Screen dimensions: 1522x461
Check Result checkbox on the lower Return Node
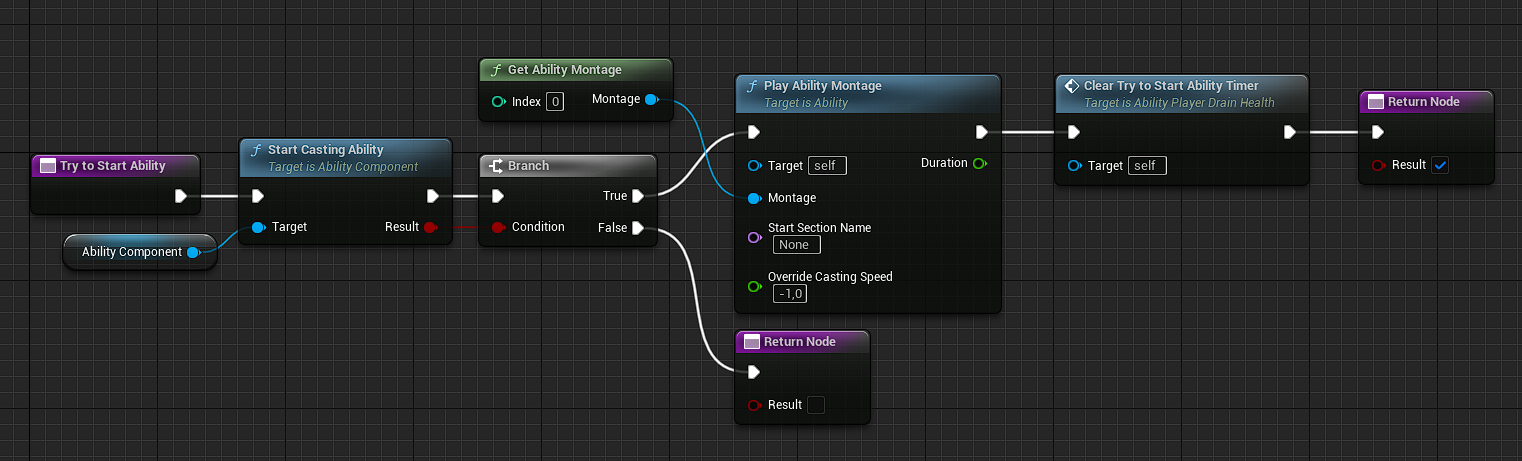pos(816,405)
